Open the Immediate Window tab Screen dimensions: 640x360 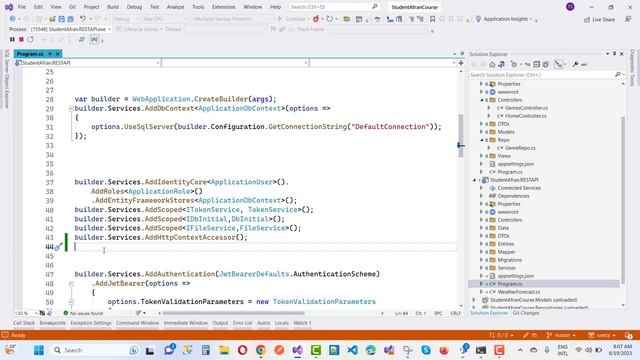186,323
